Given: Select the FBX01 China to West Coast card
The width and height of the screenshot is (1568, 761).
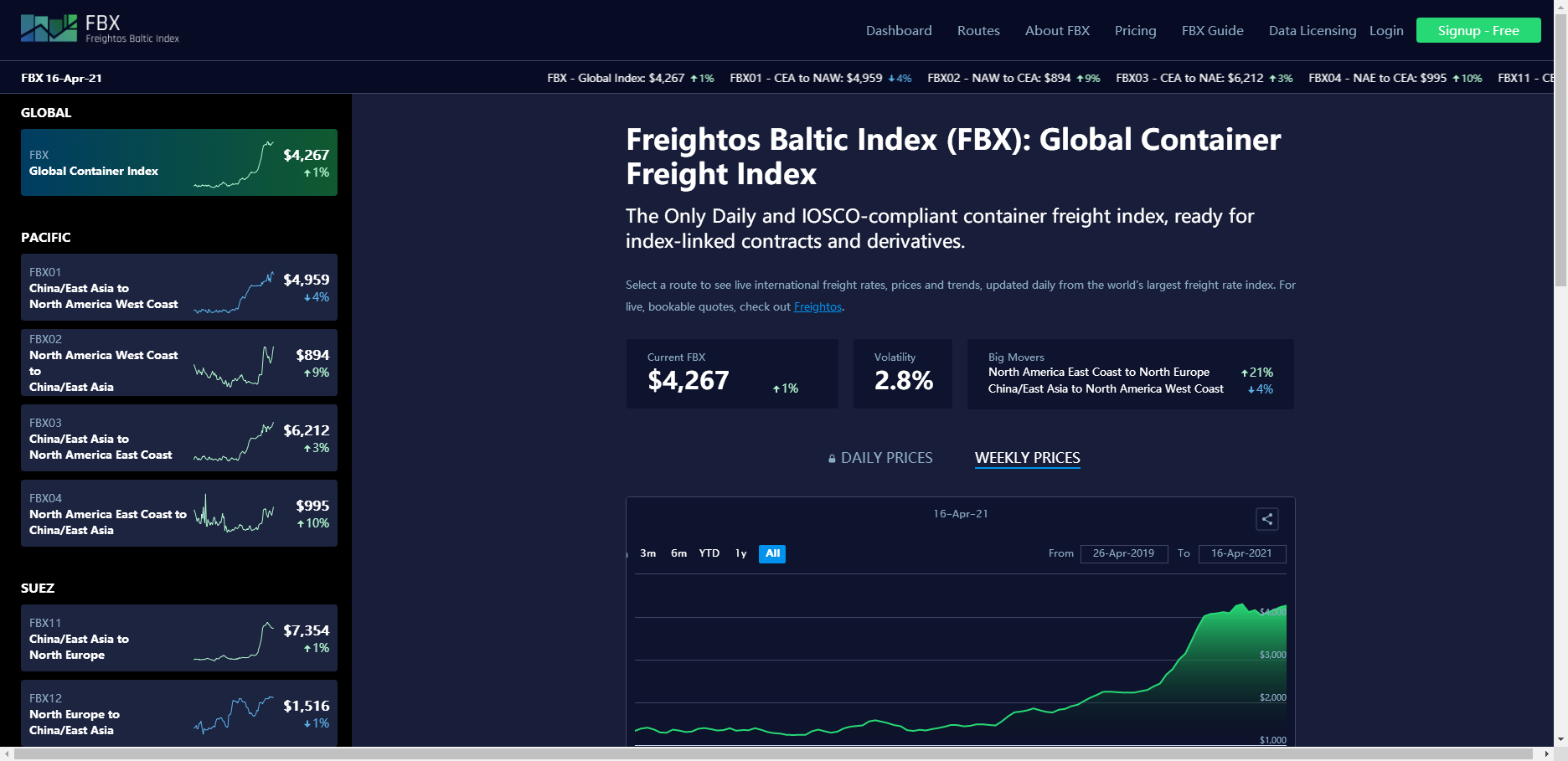Looking at the screenshot, I should click(179, 287).
